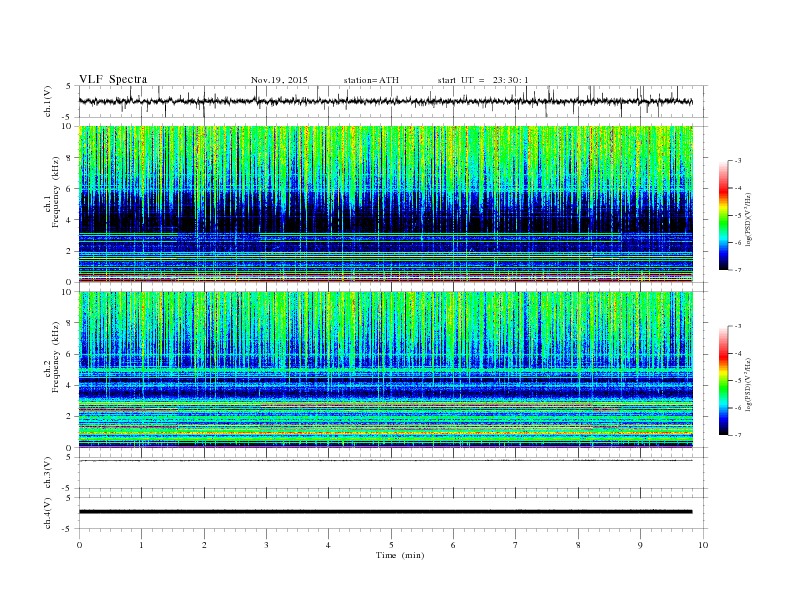792x612 pixels.
Task: Click the "VLF Spectra" title text
Action: click(x=113, y=79)
